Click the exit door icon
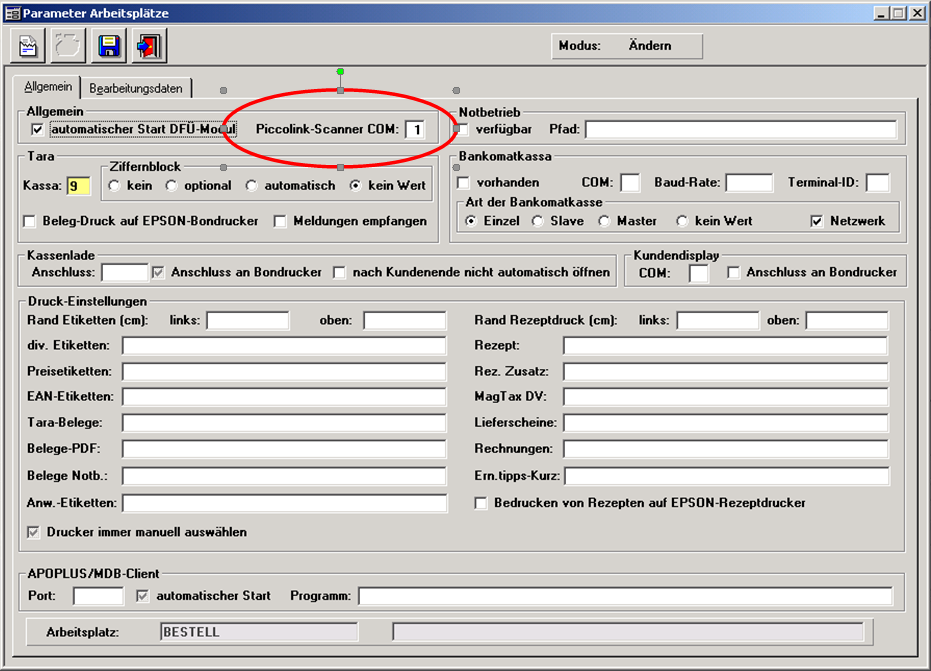The image size is (931, 671). pyautogui.click(x=148, y=46)
